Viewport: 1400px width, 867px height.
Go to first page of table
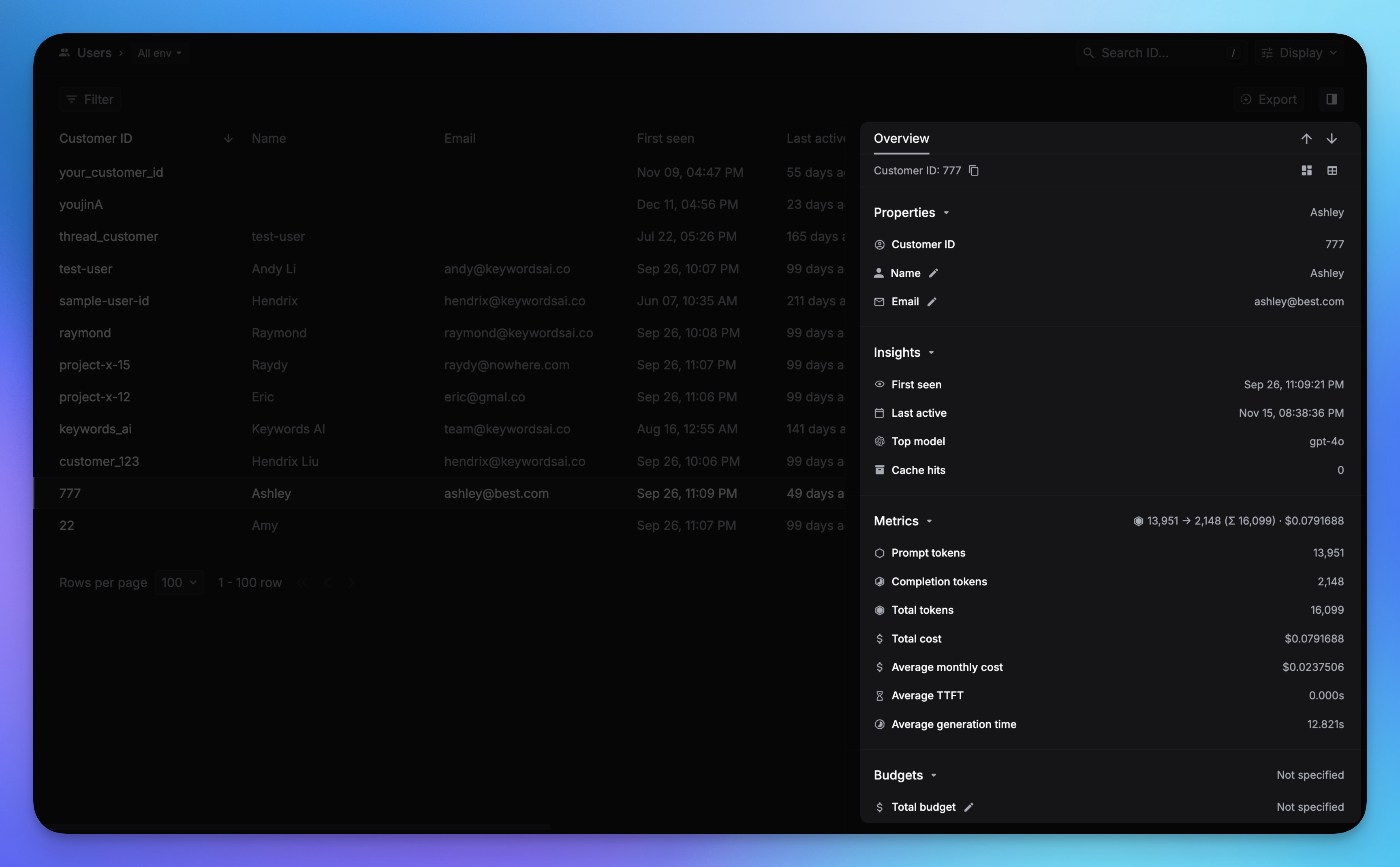302,582
